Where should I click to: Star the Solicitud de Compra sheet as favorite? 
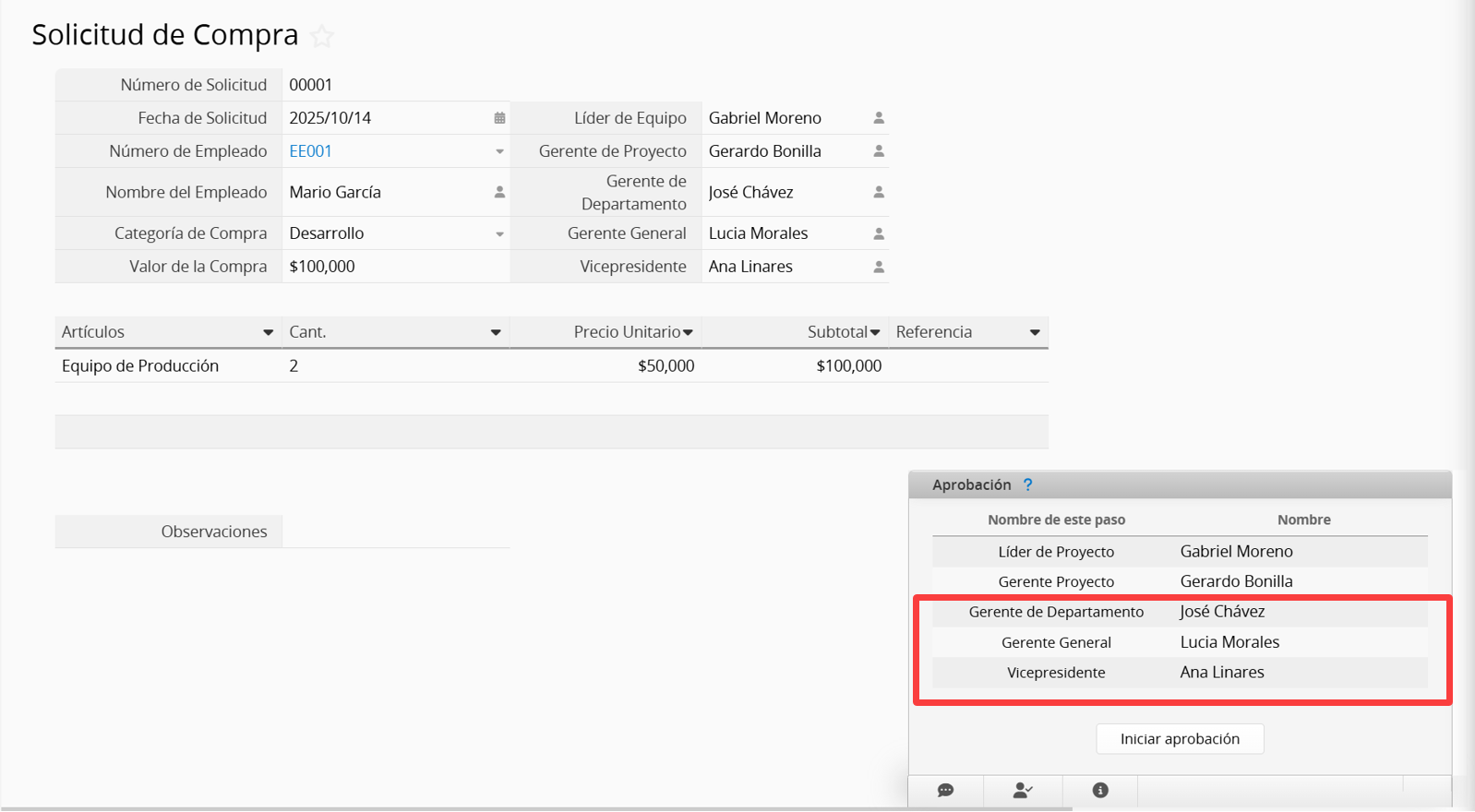(322, 36)
